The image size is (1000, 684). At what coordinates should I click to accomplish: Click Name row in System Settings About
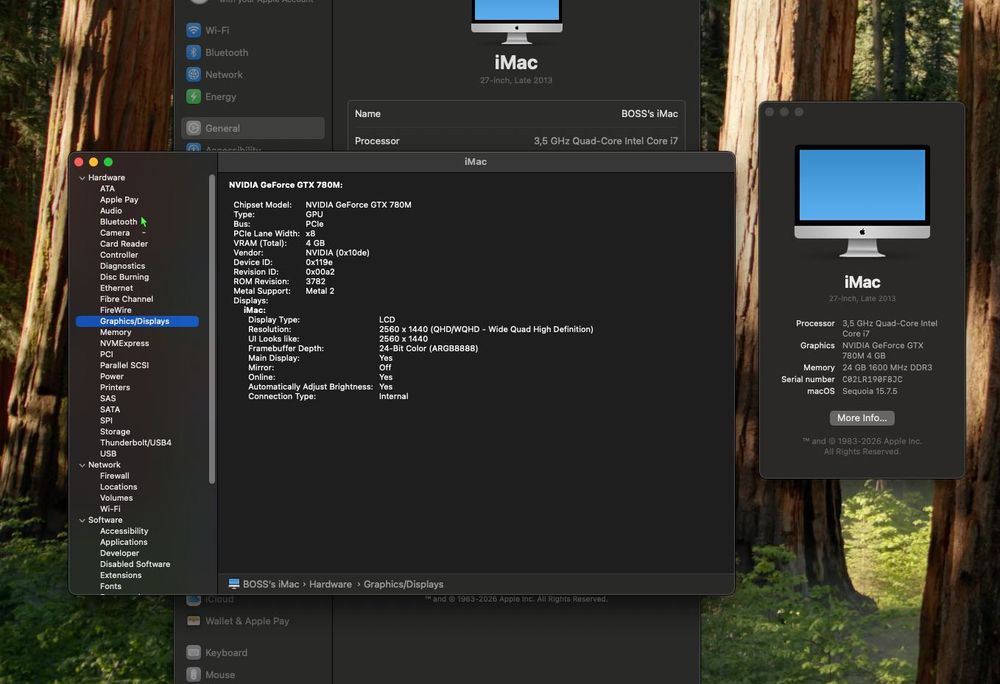pyautogui.click(x=516, y=113)
